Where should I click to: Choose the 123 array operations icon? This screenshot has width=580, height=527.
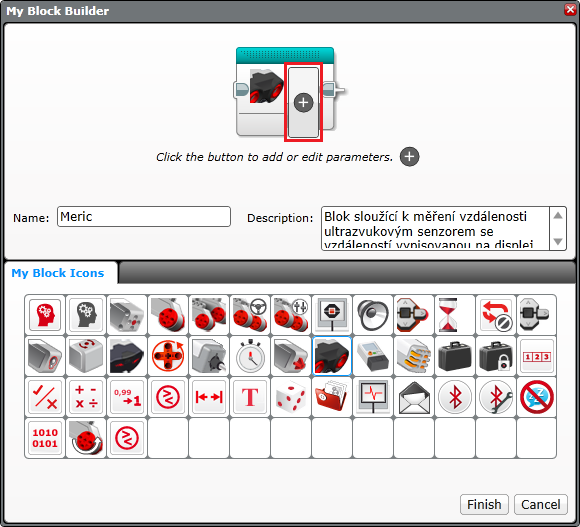(x=537, y=356)
